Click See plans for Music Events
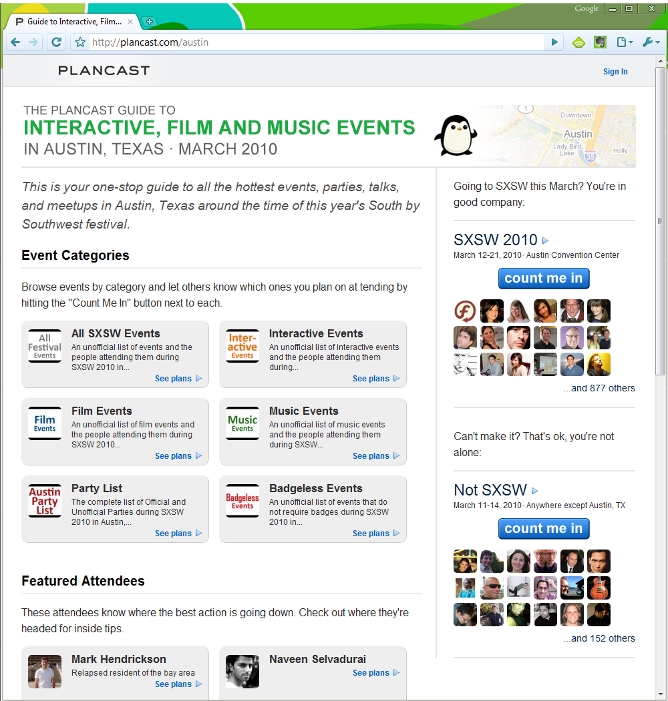Viewport: 668px width, 701px height. [376, 456]
